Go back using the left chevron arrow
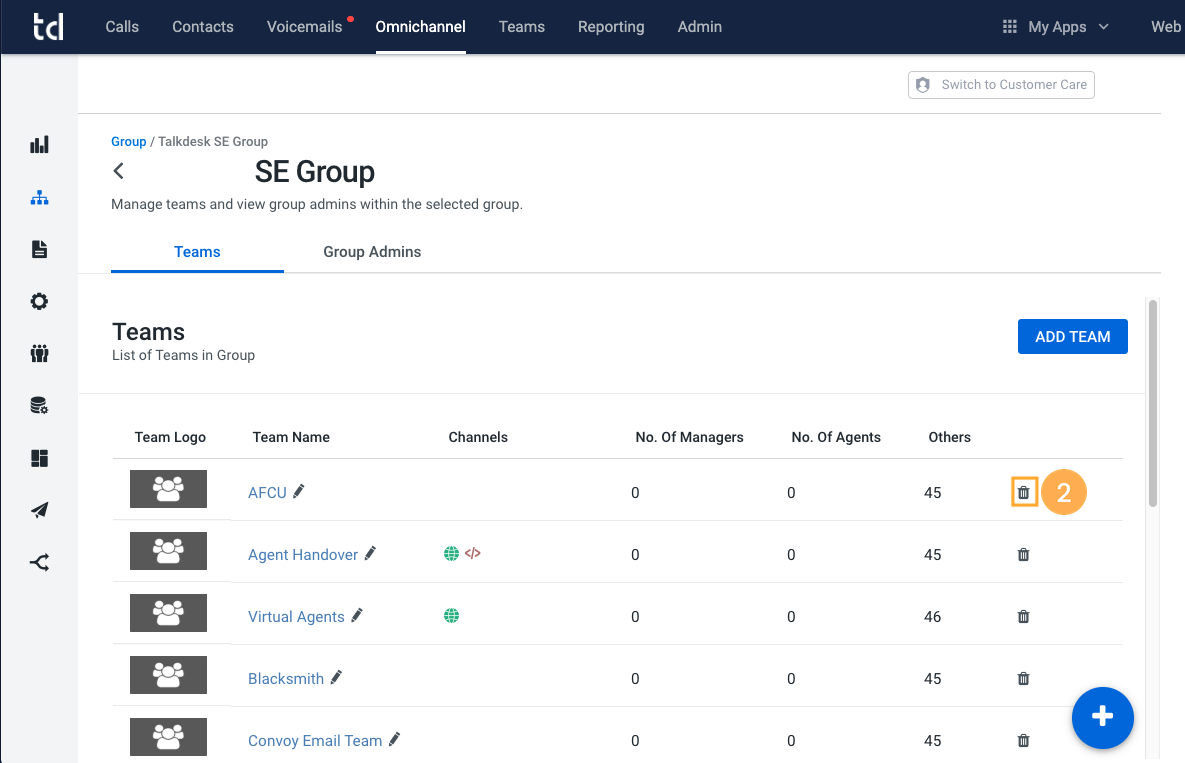Image resolution: width=1185 pixels, height=763 pixels. pyautogui.click(x=119, y=171)
